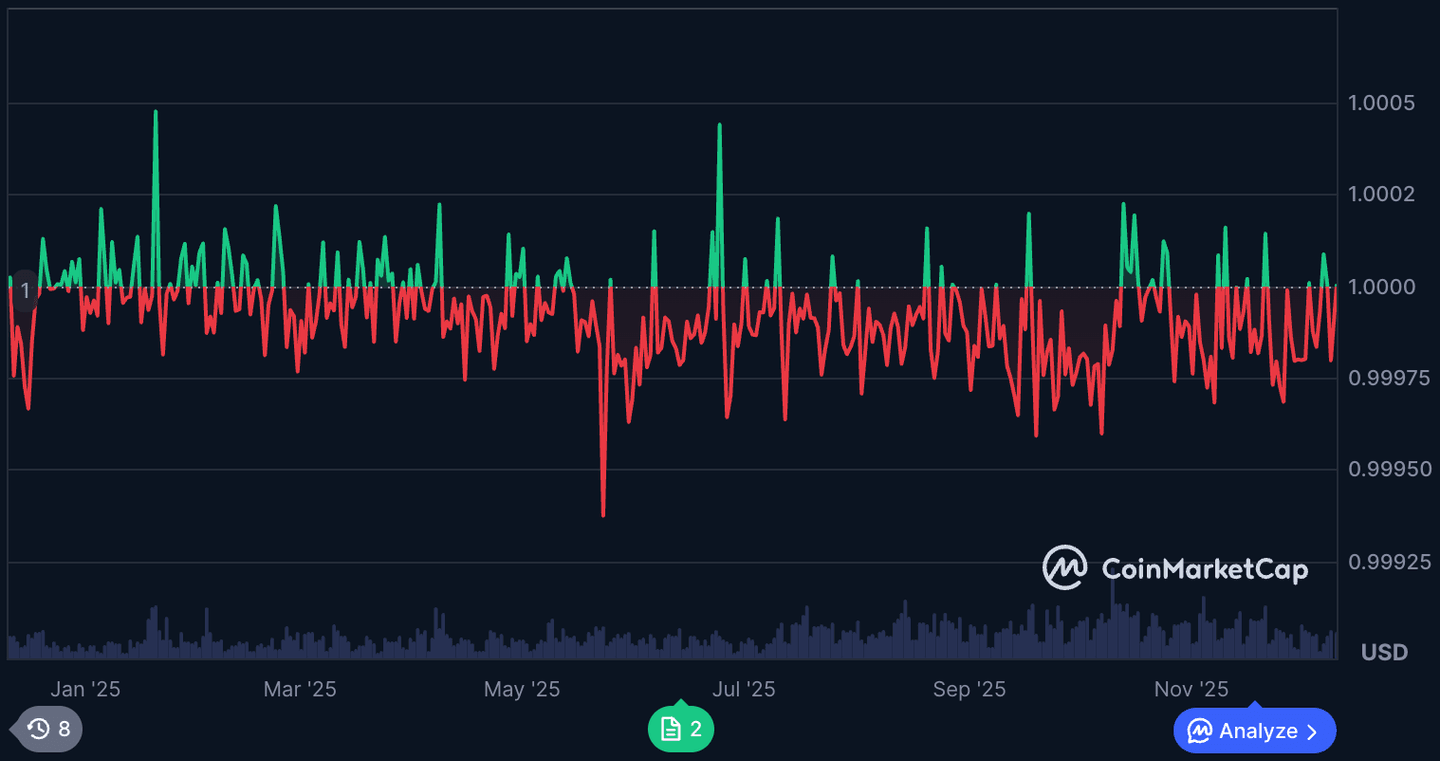Click the 0.99925 price axis value

1391,561
